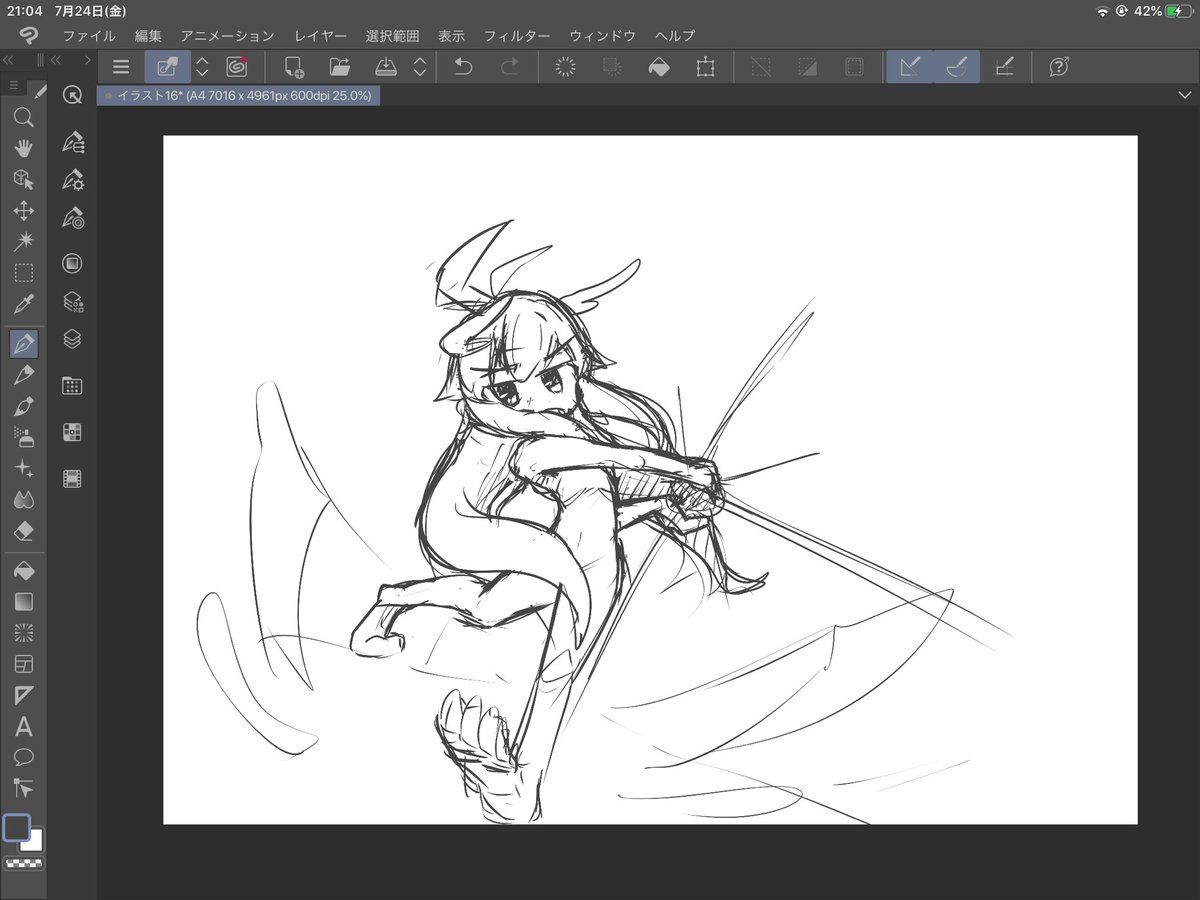Select the Eyedropper tool
The width and height of the screenshot is (1200, 900).
pyautogui.click(x=24, y=303)
